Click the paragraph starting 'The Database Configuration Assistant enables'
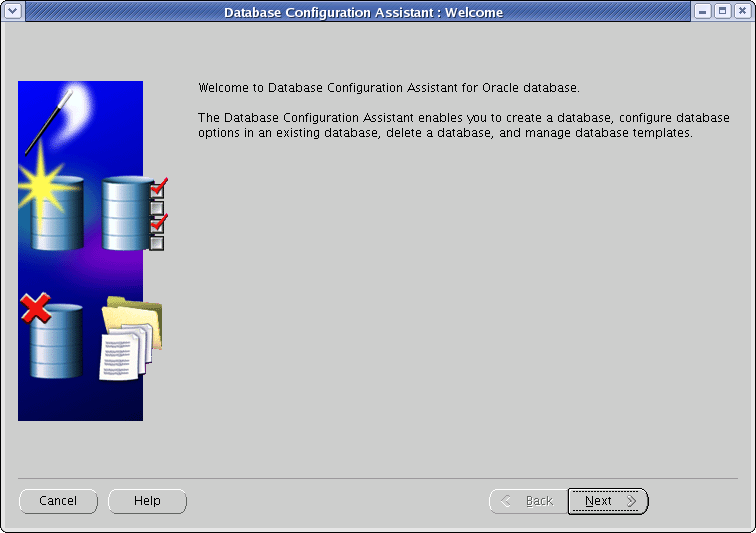This screenshot has width=756, height=533. 464,125
